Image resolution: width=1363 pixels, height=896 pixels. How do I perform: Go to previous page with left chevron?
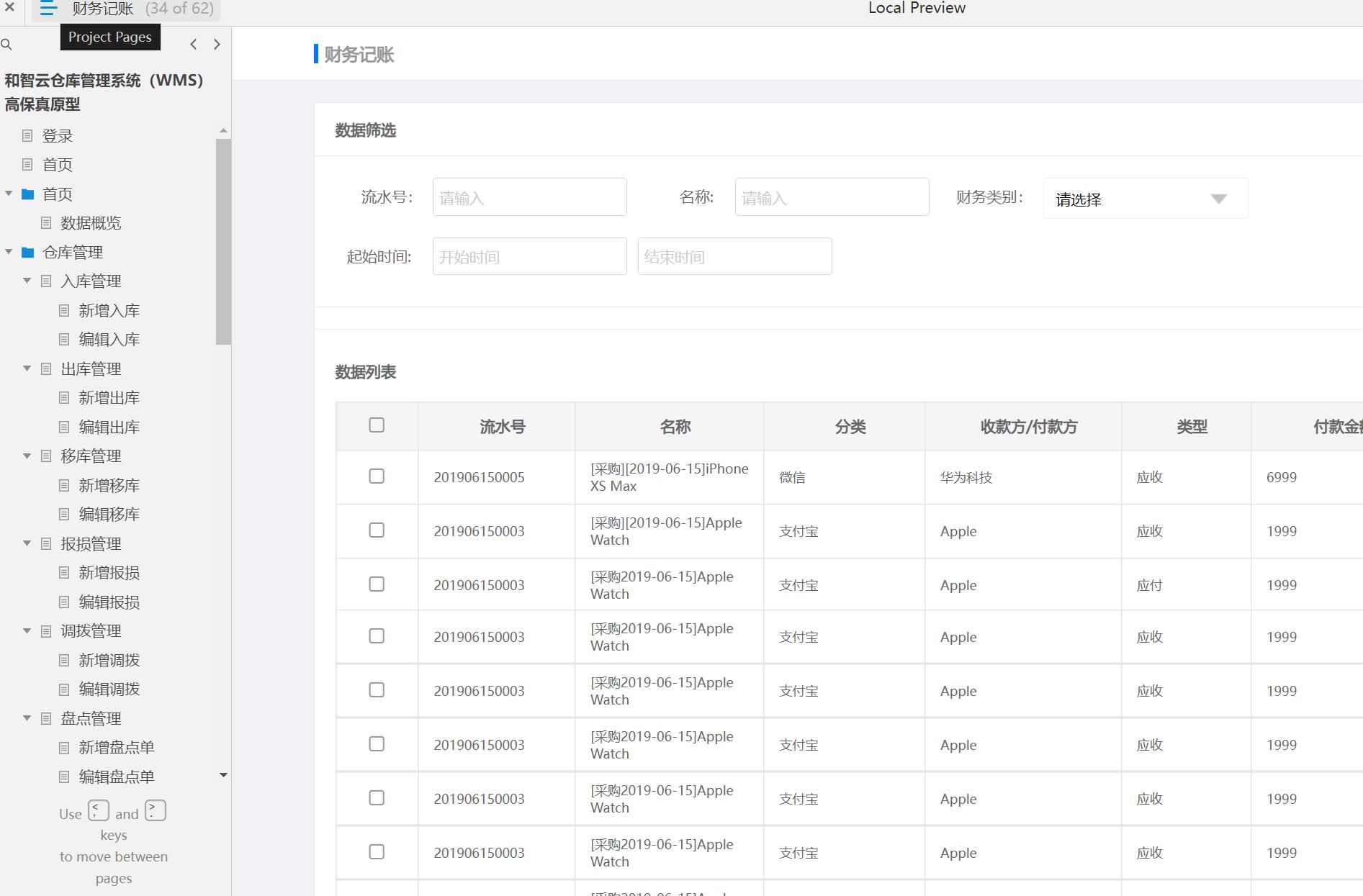click(x=193, y=45)
